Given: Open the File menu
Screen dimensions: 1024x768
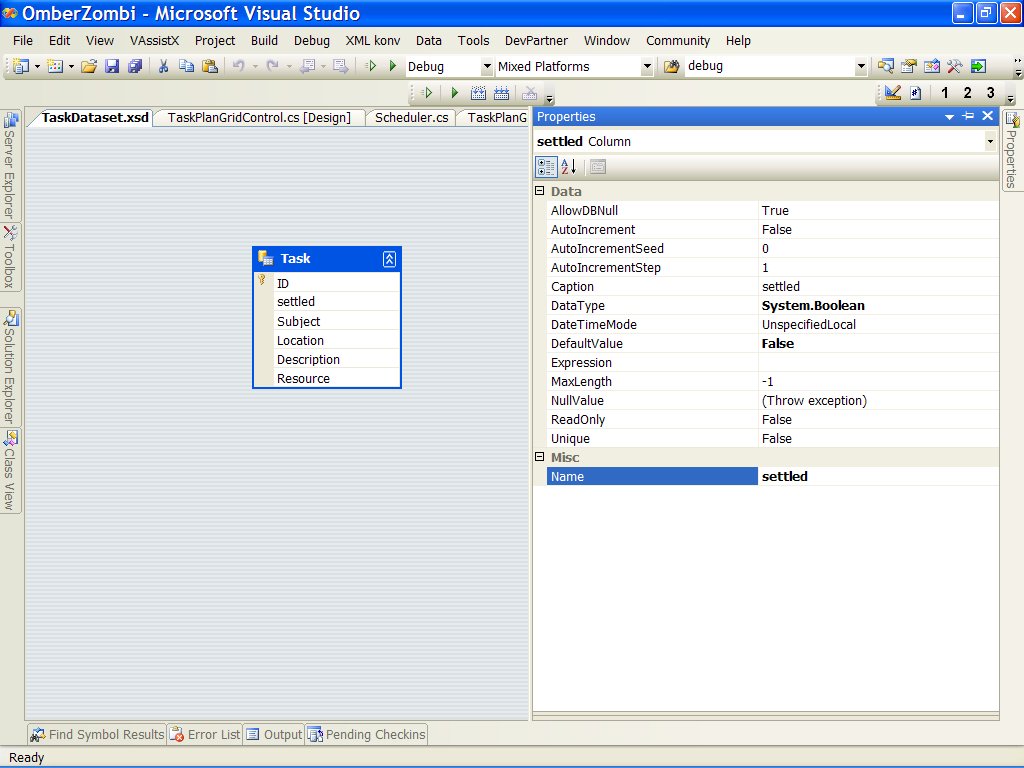Looking at the screenshot, I should [x=23, y=40].
